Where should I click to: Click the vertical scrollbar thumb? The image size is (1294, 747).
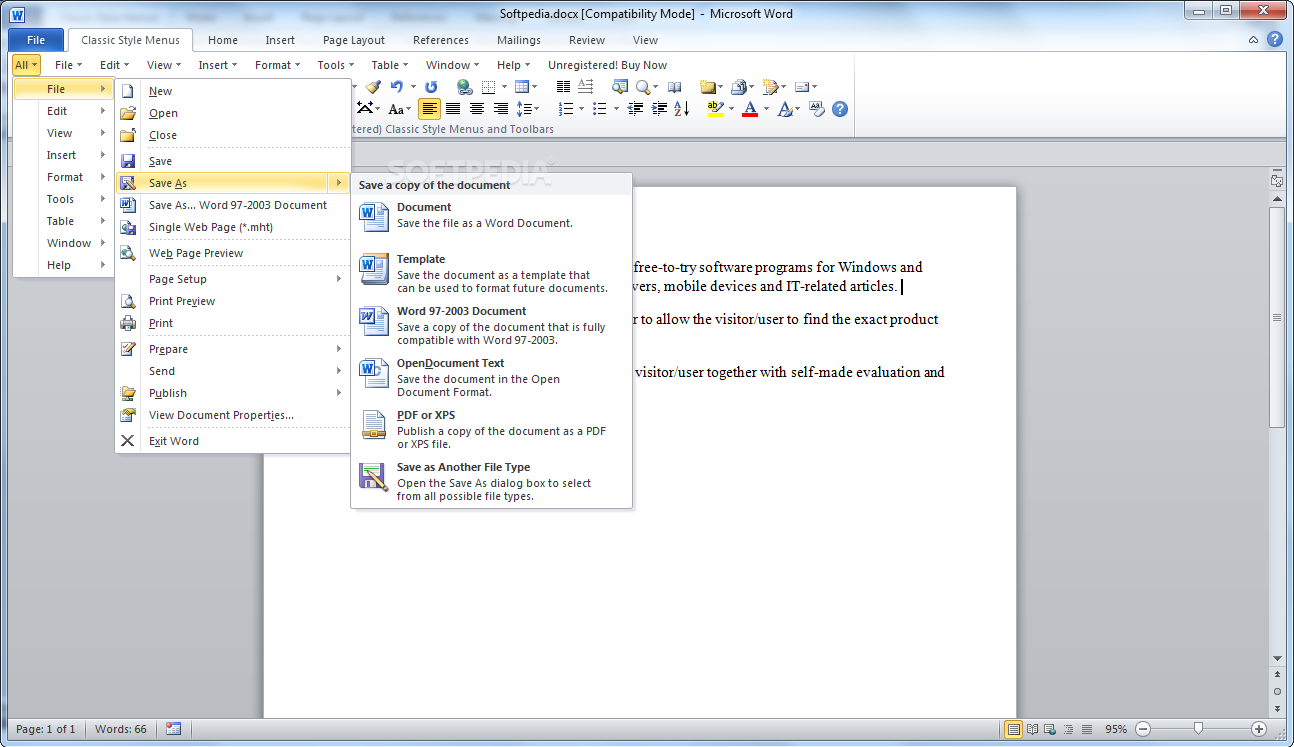click(1277, 317)
